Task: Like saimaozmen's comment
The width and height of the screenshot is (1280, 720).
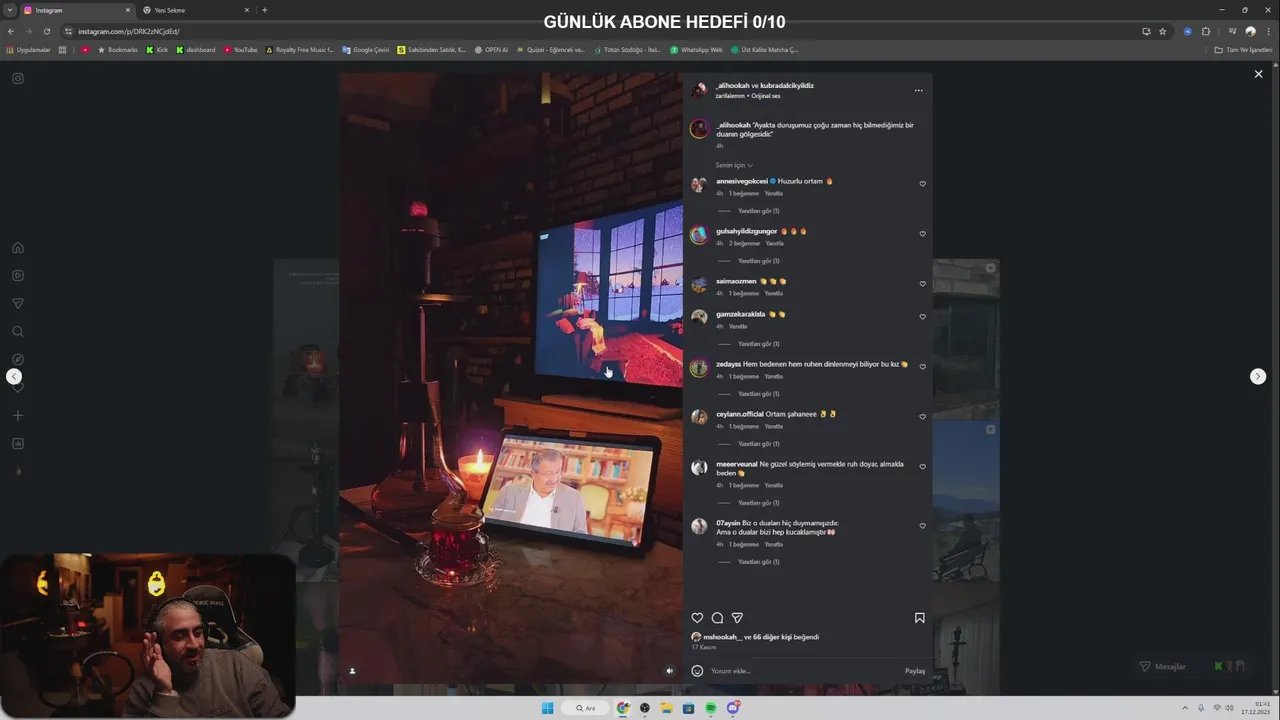Action: pos(922,284)
